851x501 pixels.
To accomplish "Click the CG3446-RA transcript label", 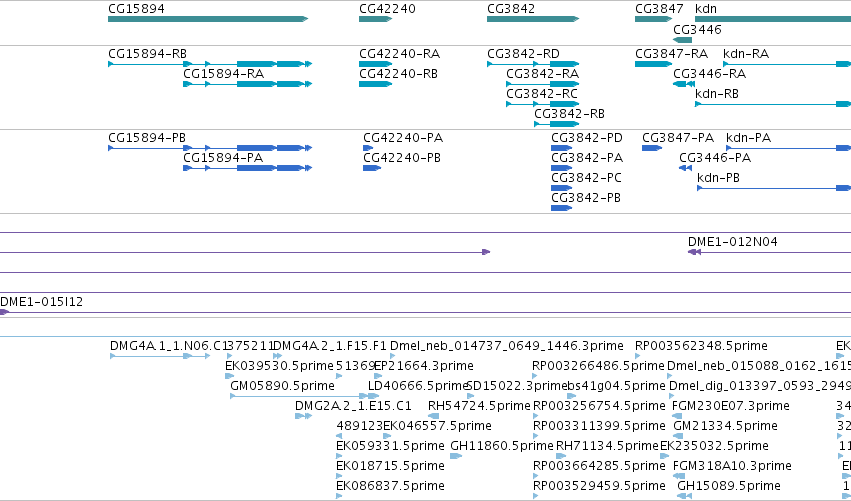I will [x=709, y=74].
